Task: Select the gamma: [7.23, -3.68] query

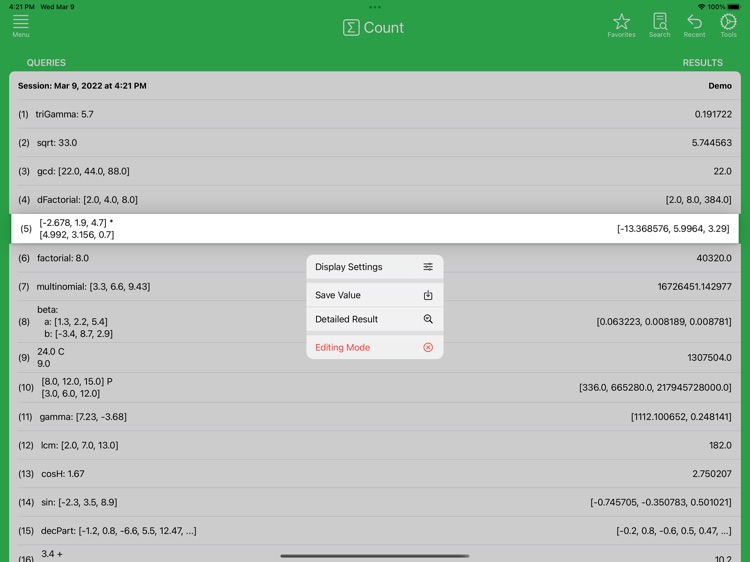Action: click(375, 417)
